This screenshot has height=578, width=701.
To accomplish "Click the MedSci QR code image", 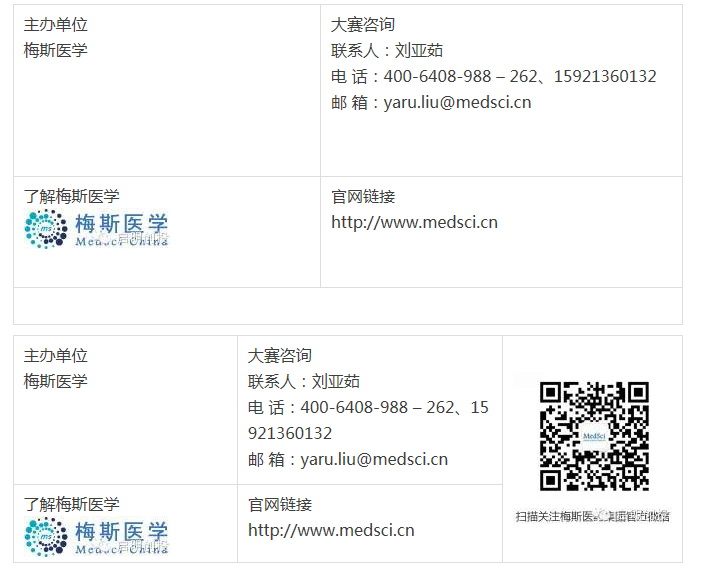I will [594, 436].
